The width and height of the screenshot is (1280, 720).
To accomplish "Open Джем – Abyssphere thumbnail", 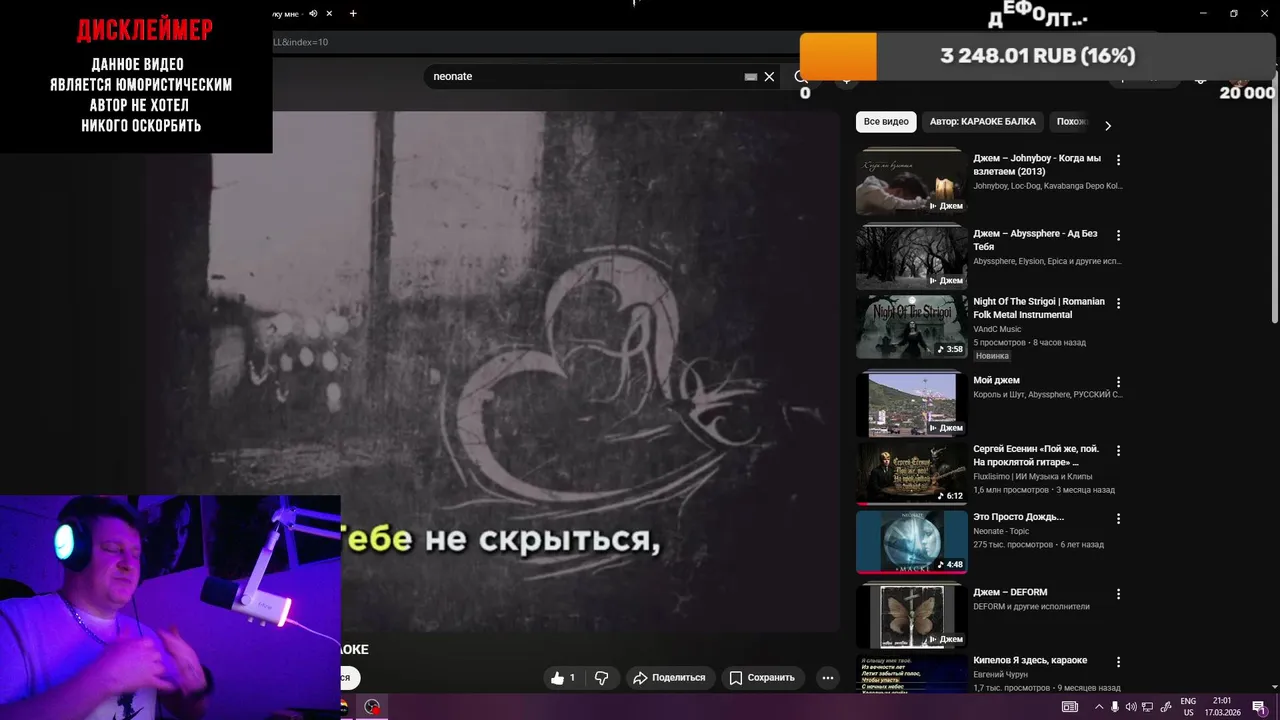I will (x=911, y=257).
